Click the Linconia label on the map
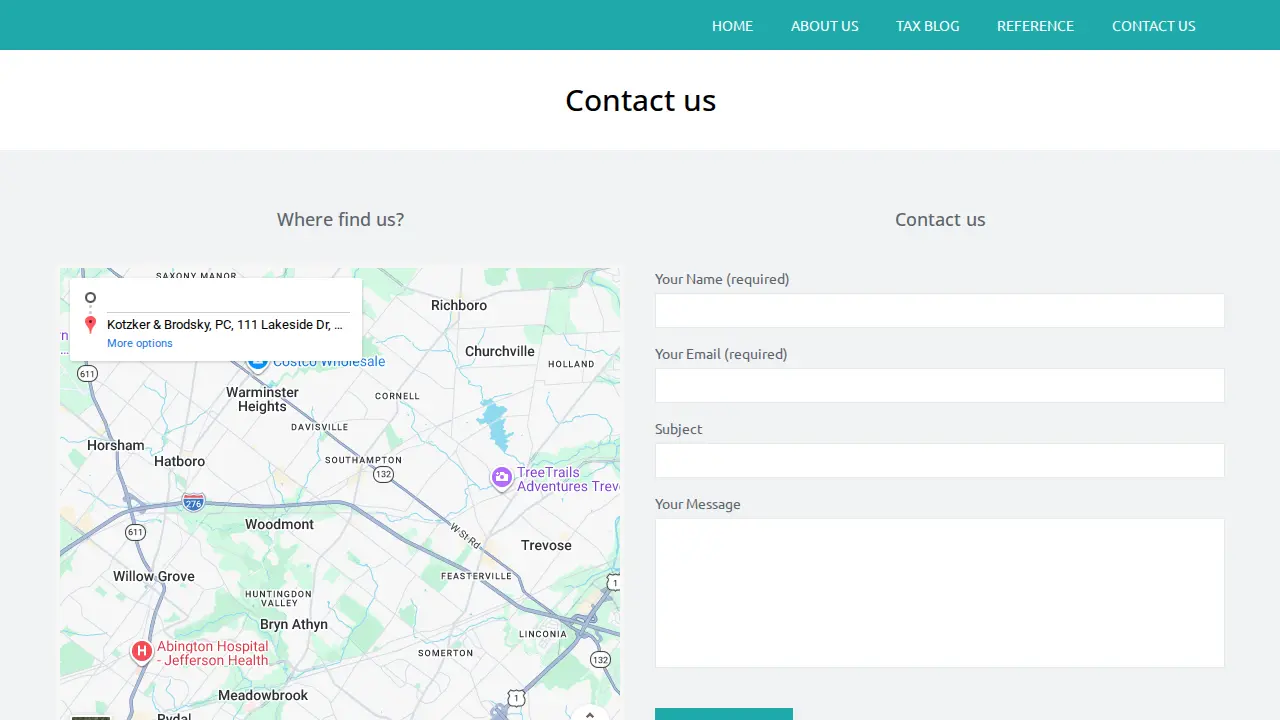Viewport: 1280px width, 720px height. pyautogui.click(x=543, y=634)
